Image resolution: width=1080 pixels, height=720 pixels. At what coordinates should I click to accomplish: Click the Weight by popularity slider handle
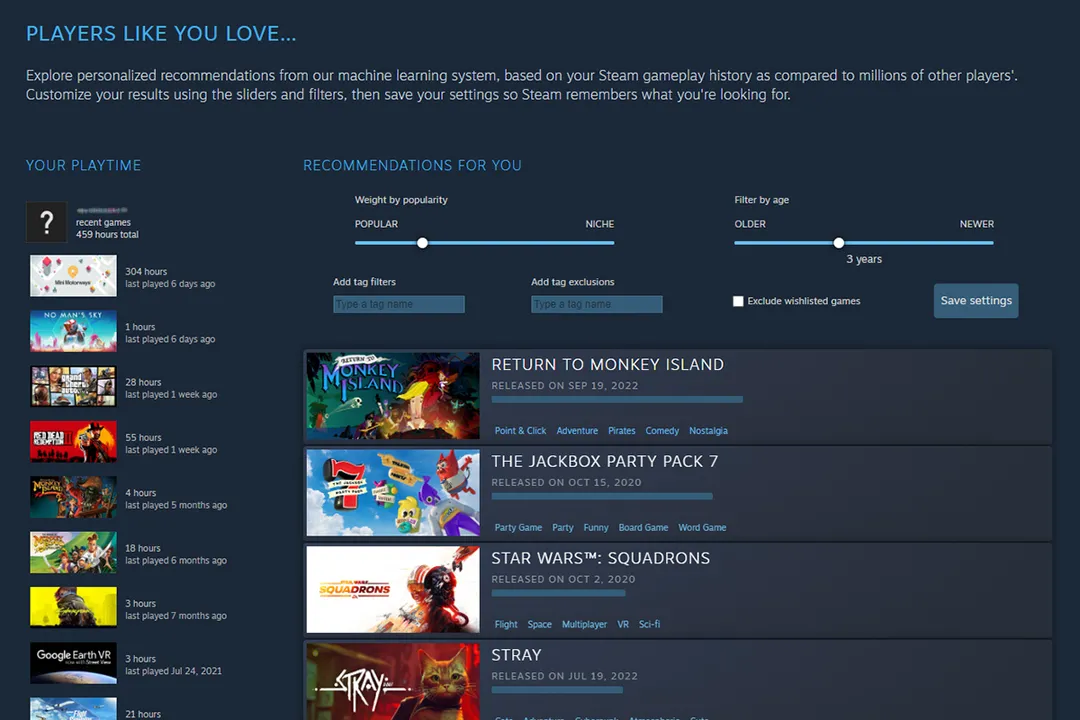pos(422,243)
